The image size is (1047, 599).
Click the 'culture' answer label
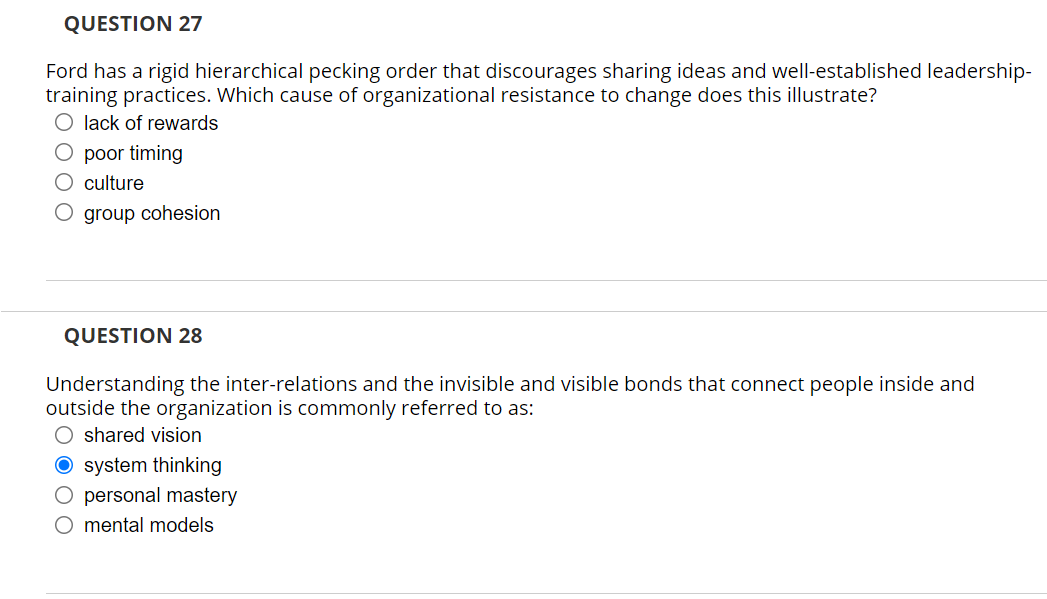[x=113, y=183]
